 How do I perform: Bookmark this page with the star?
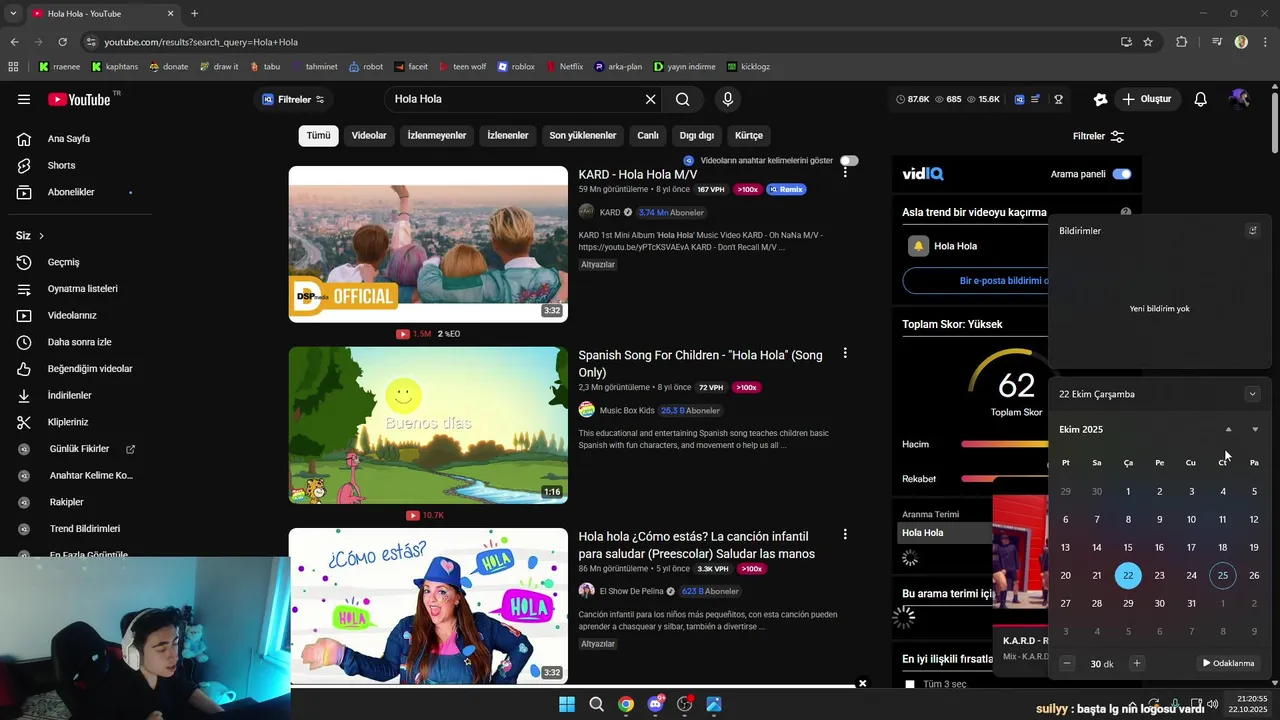click(x=1148, y=42)
